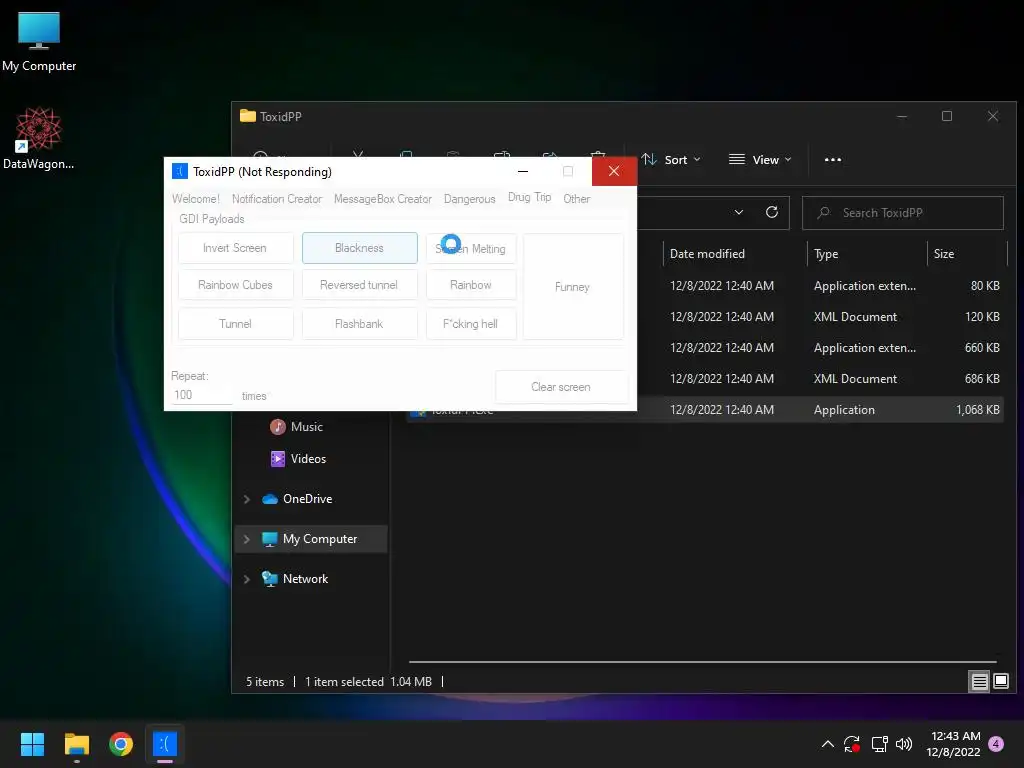Viewport: 1024px width, 768px height.
Task: Click the Screen Melting payload button
Action: [471, 248]
